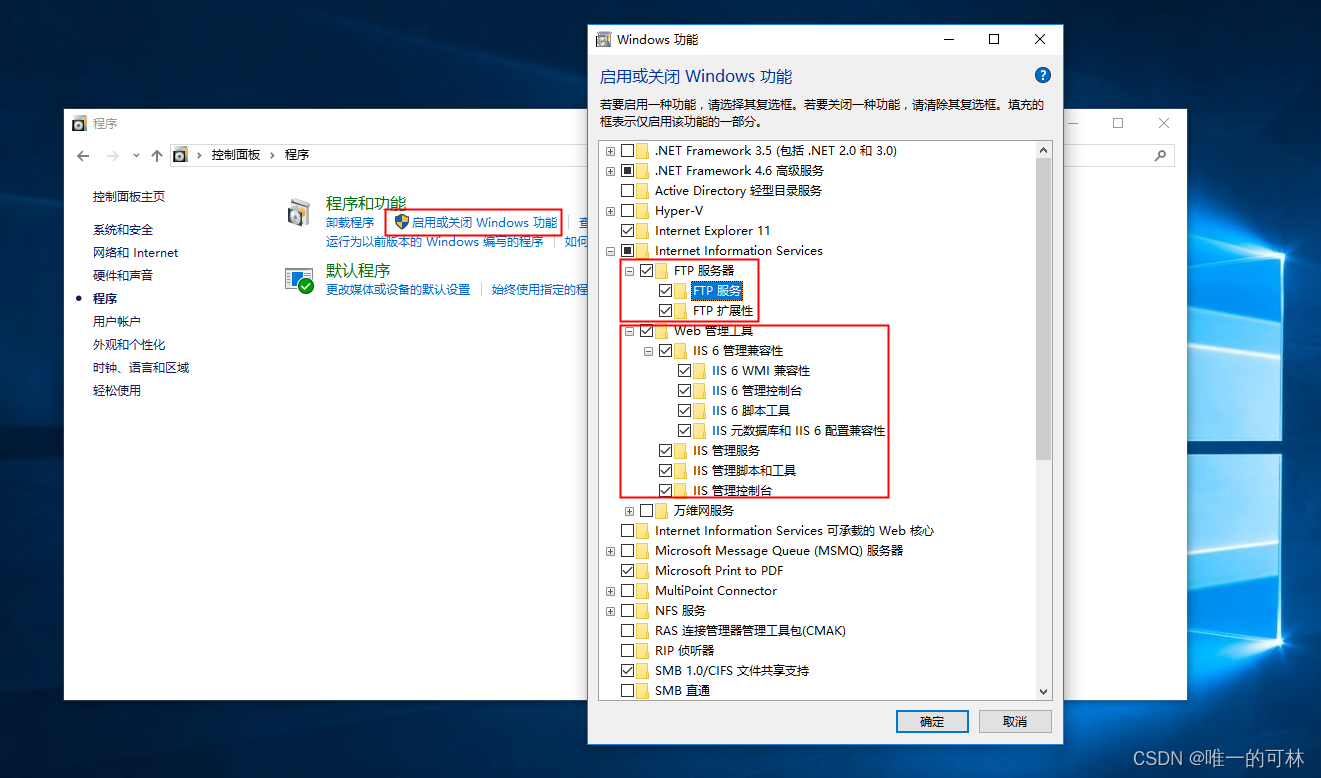This screenshot has height=778, width=1321.
Task: Click the blue help question mark icon
Action: coord(1042,76)
